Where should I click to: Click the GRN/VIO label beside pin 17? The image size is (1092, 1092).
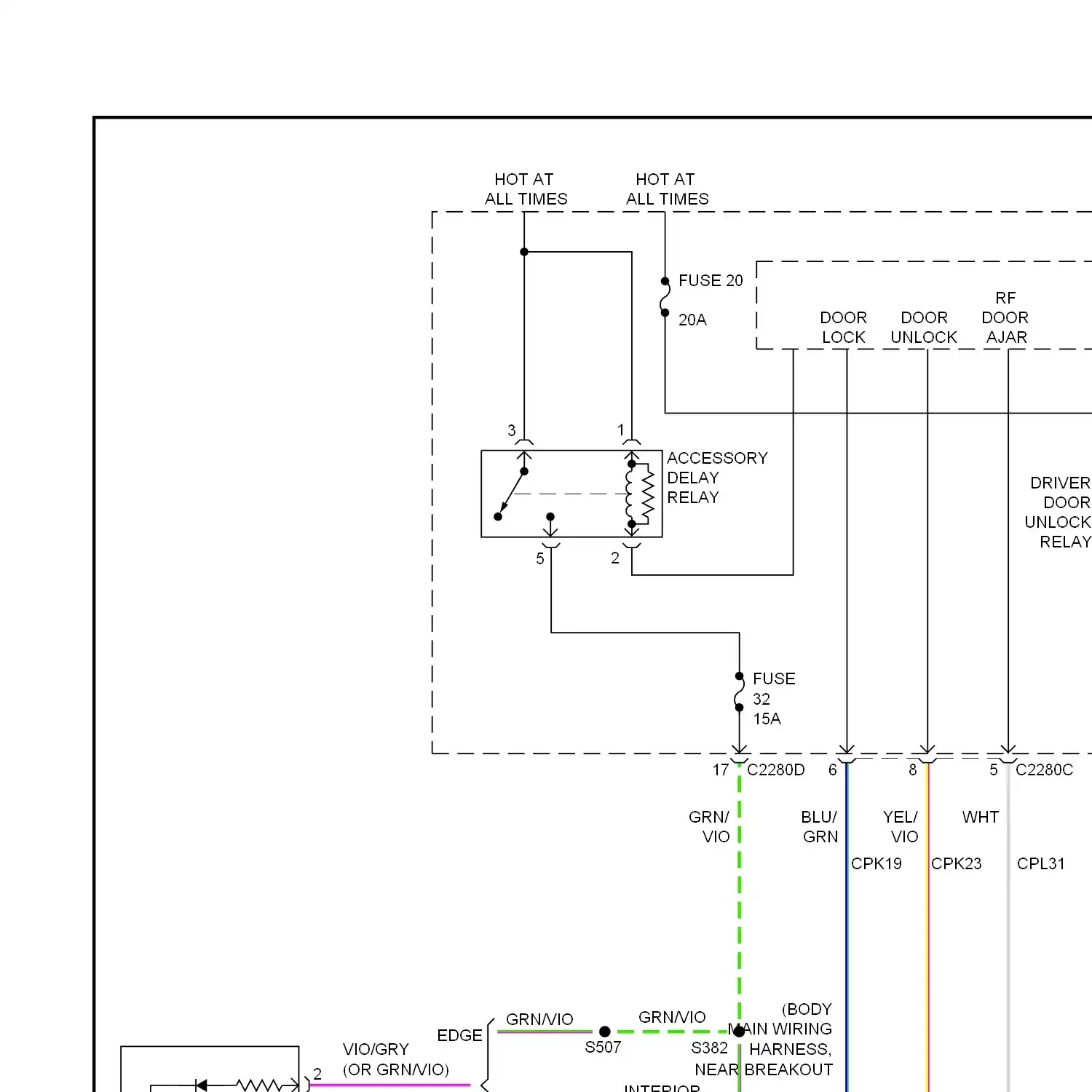pyautogui.click(x=710, y=826)
